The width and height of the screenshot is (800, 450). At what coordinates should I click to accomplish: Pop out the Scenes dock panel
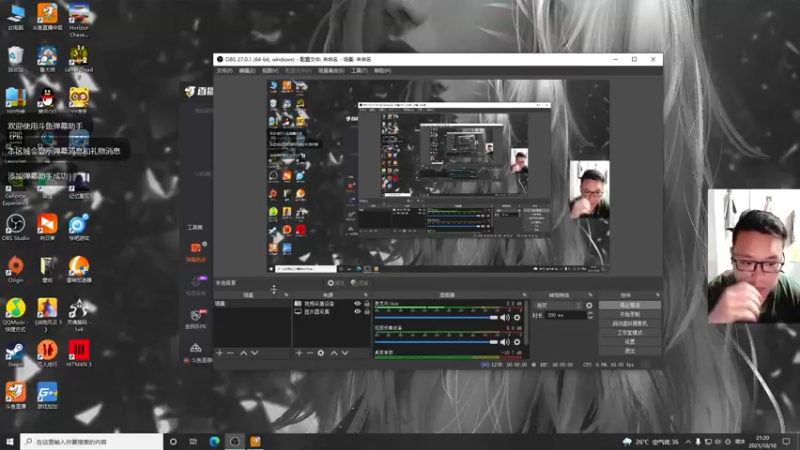click(x=286, y=295)
